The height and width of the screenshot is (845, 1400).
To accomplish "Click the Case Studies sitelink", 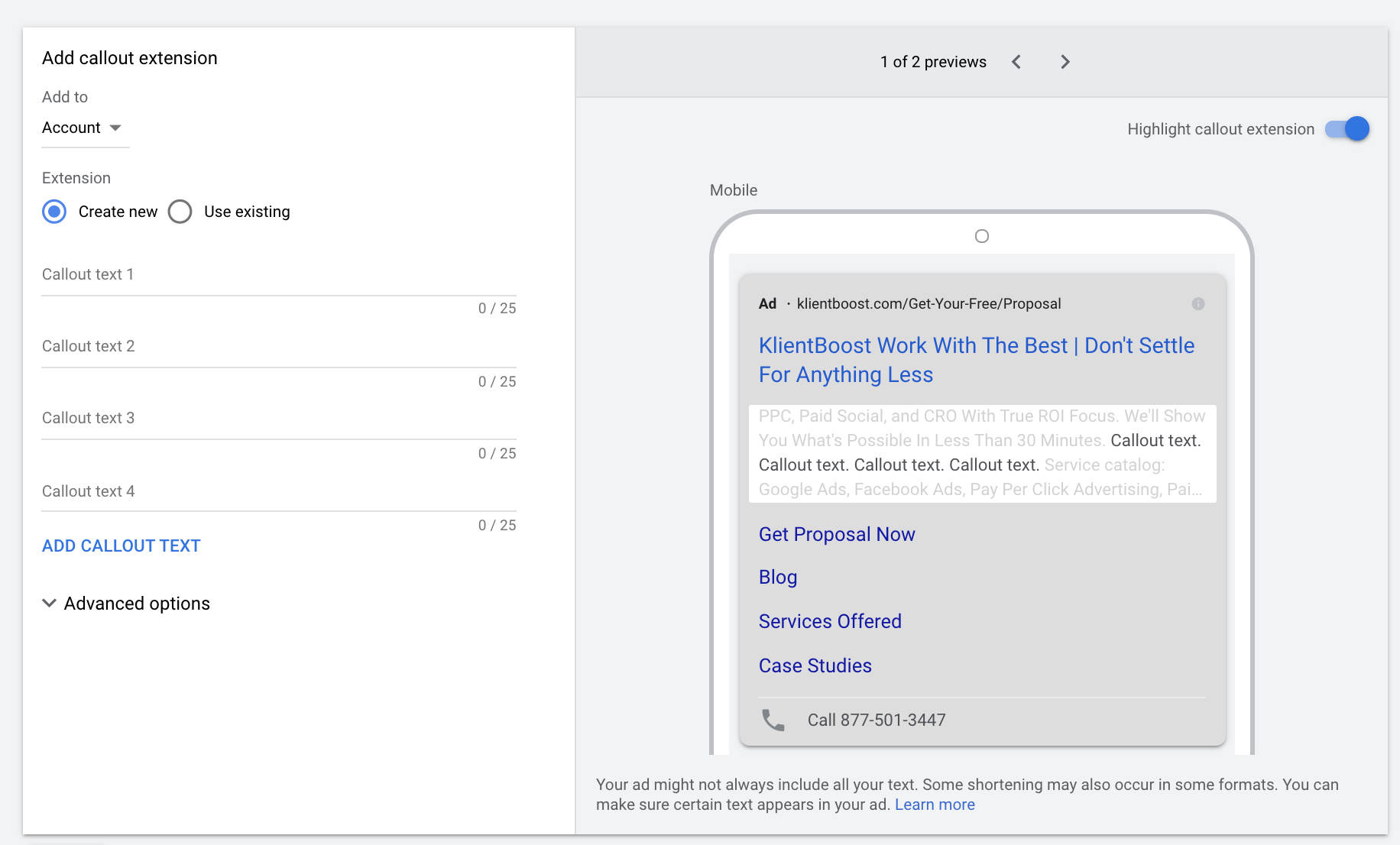I will click(815, 665).
